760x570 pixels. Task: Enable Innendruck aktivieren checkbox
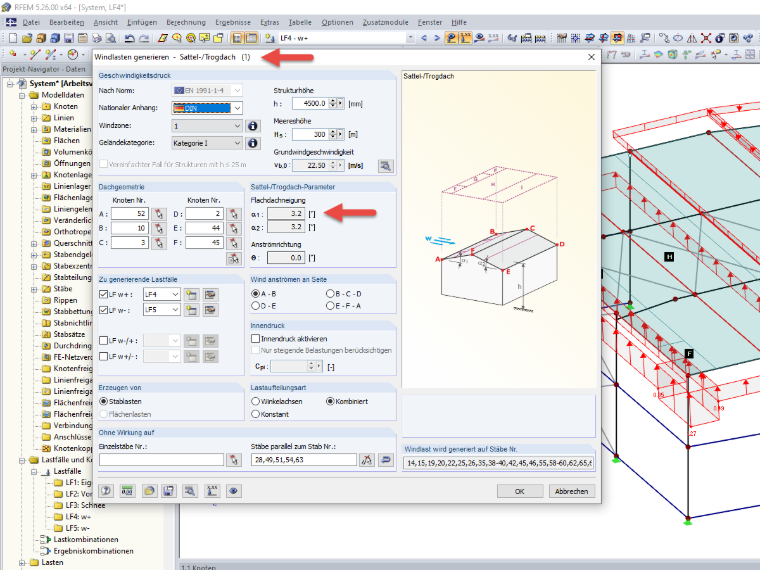coord(255,338)
